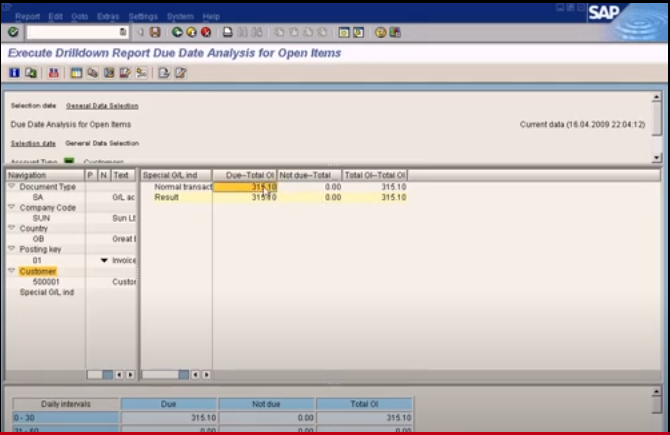Click the Create New Session icon
Viewport: 670px width, 435px height.
tap(344, 32)
